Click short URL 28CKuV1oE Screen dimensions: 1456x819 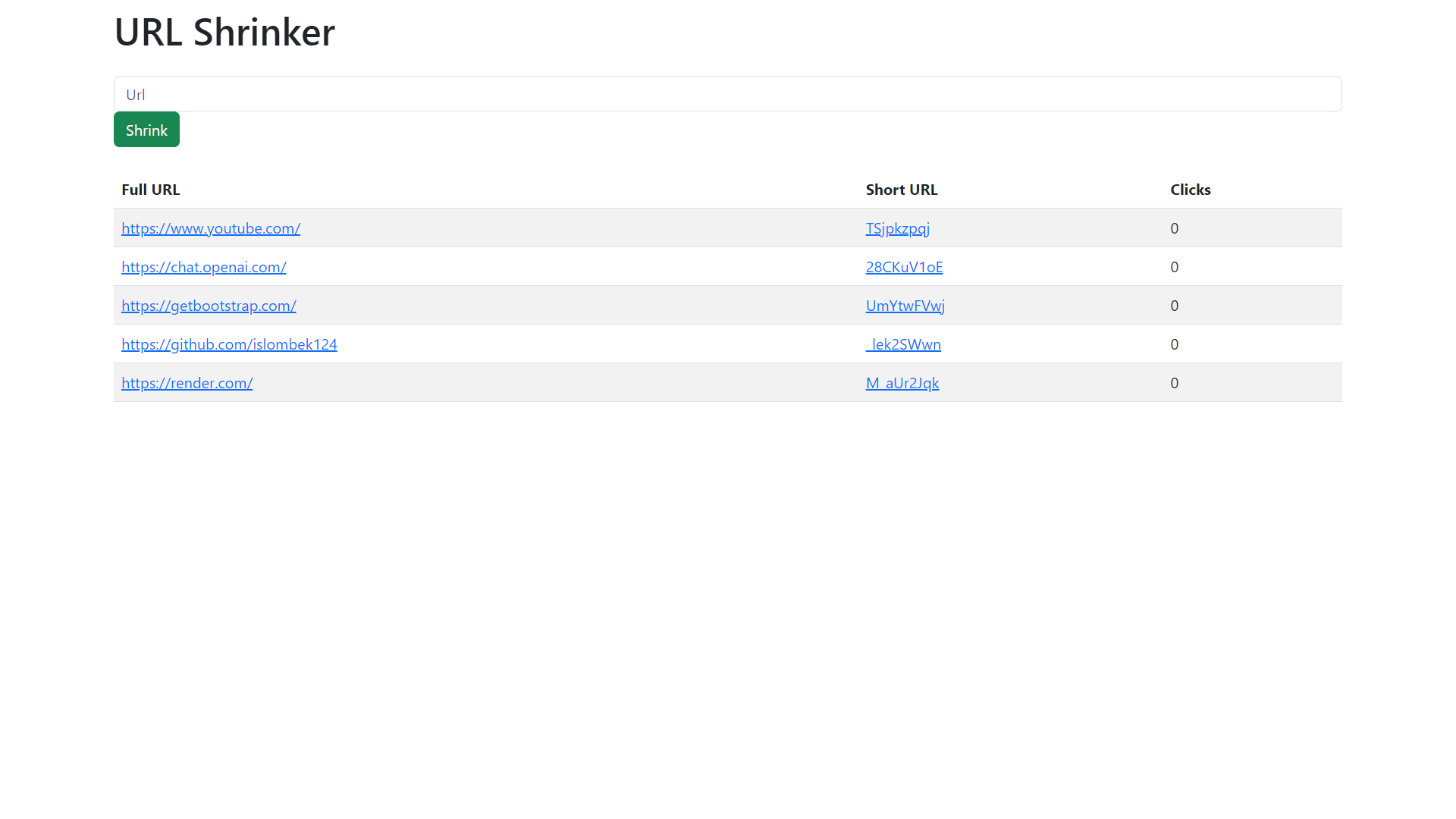[x=904, y=267]
